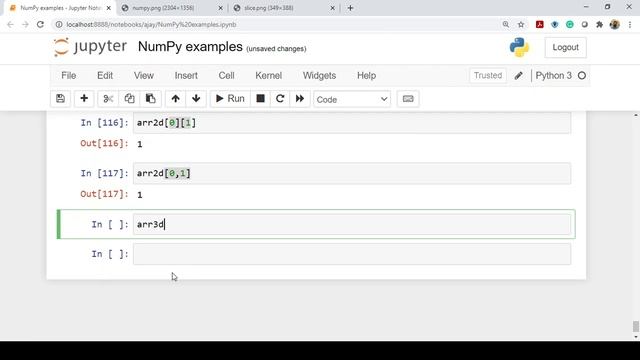Image resolution: width=640 pixels, height=360 pixels.
Task: Go forward in browser history
Action: pos(25,24)
